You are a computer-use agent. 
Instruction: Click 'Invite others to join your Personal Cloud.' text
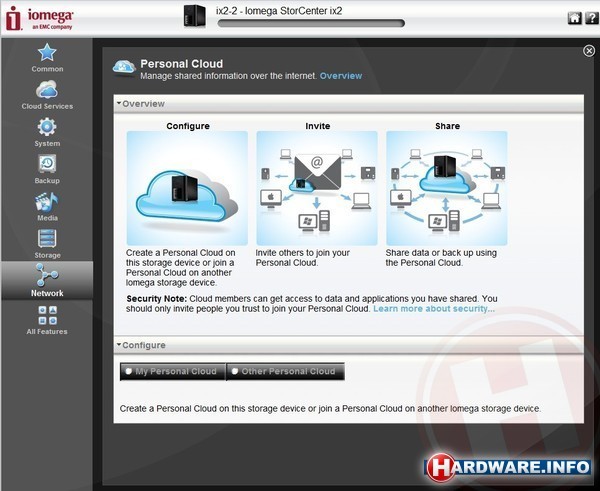pyautogui.click(x=303, y=258)
